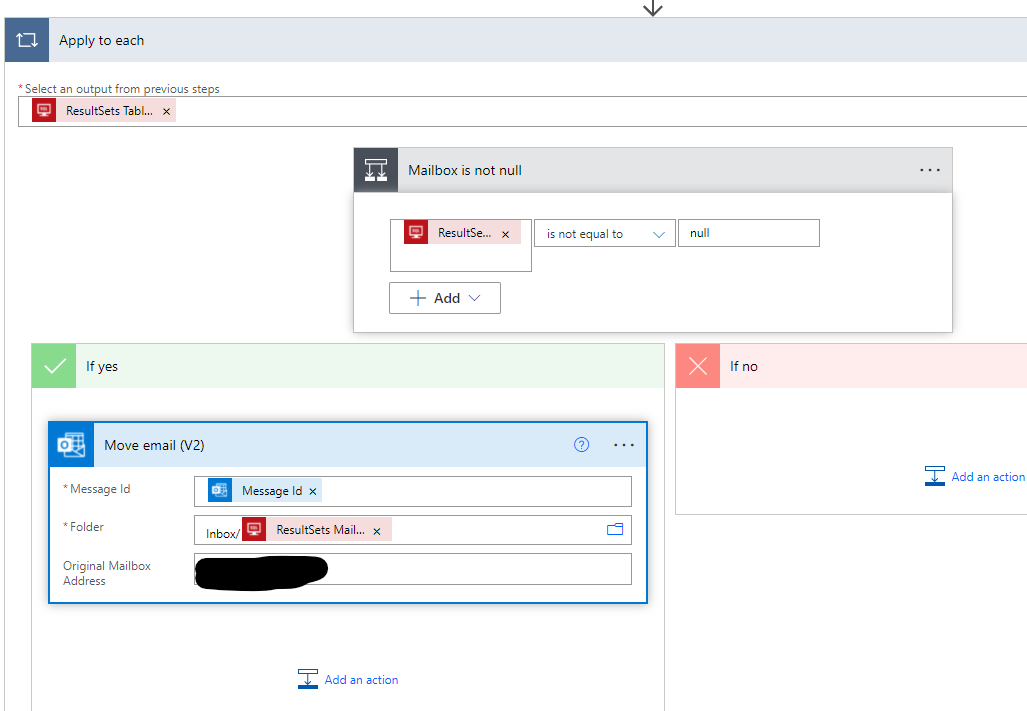Click into the Message Id field
The width and height of the screenshot is (1027, 711).
(413, 491)
